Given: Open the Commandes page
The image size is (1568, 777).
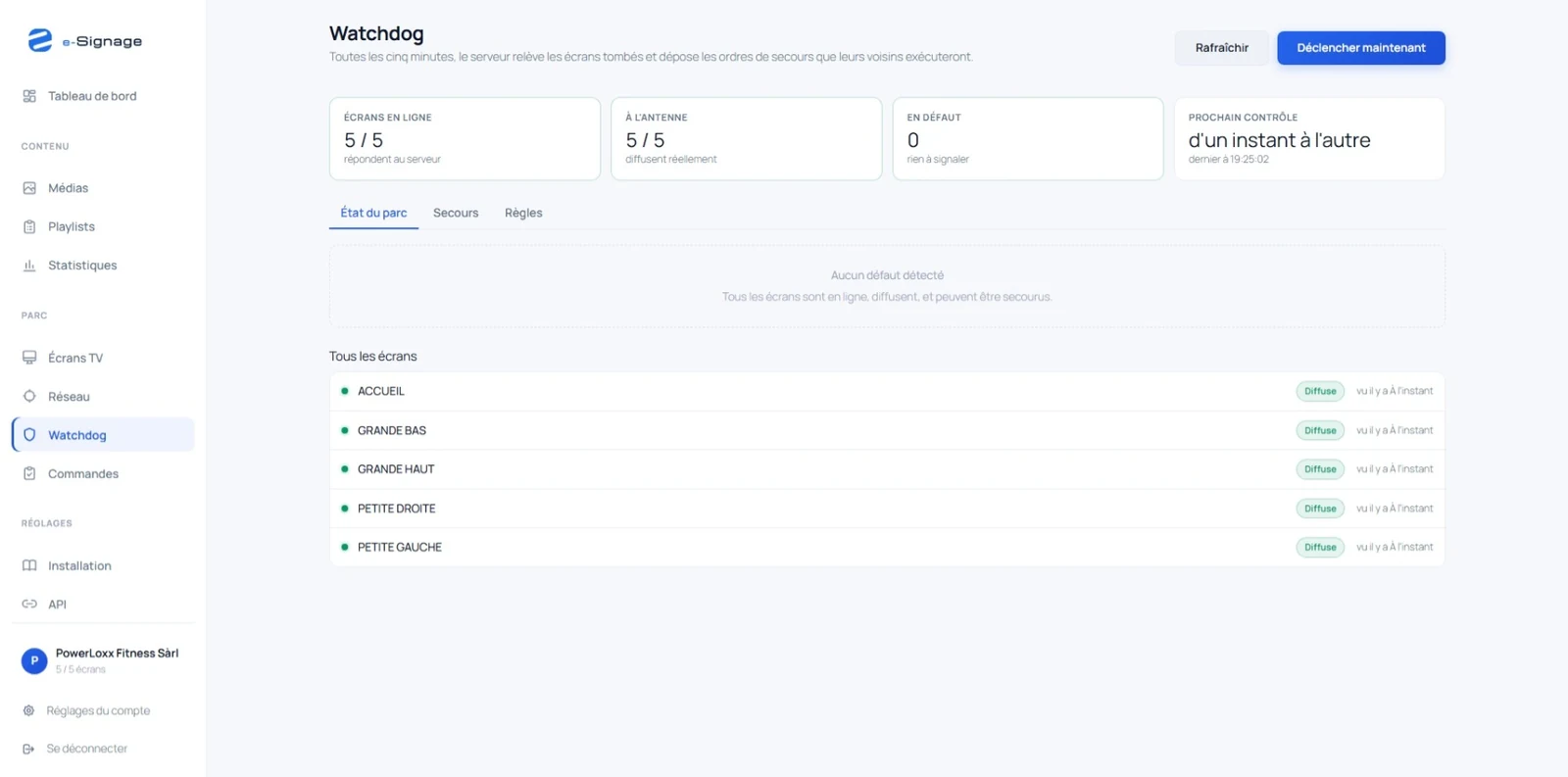Looking at the screenshot, I should tap(103, 473).
